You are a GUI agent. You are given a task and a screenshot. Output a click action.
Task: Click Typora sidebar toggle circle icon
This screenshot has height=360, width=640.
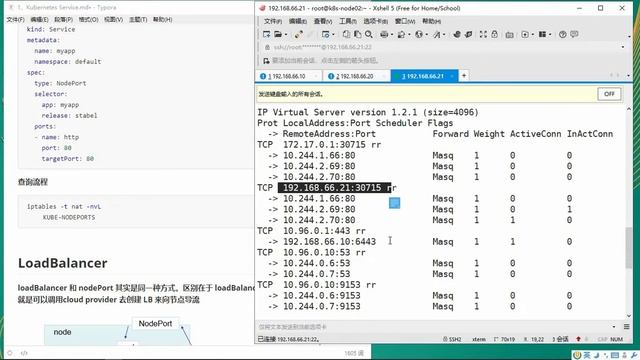[10, 353]
